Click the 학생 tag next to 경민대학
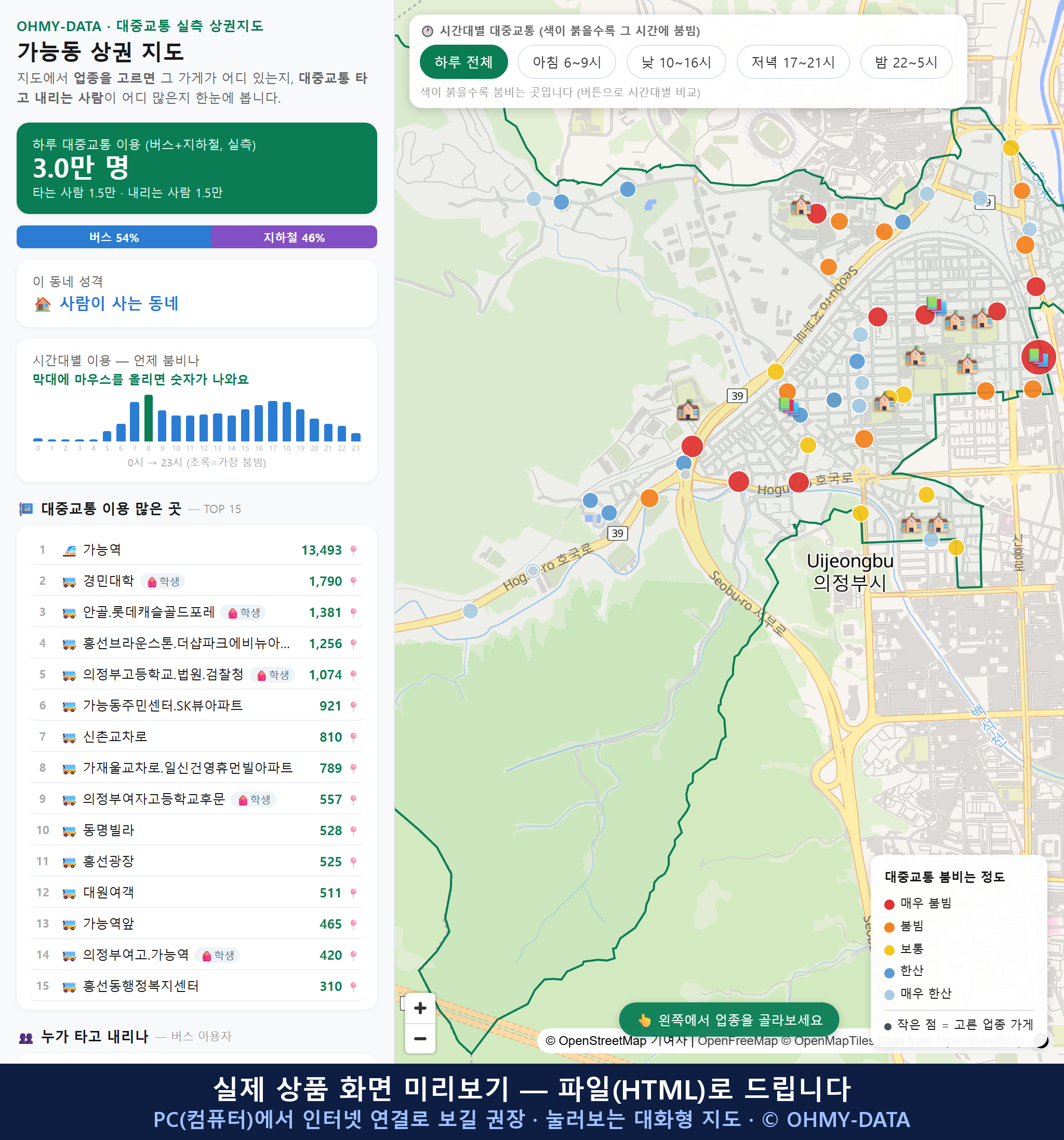Viewport: 1064px width, 1140px height. pos(163,582)
